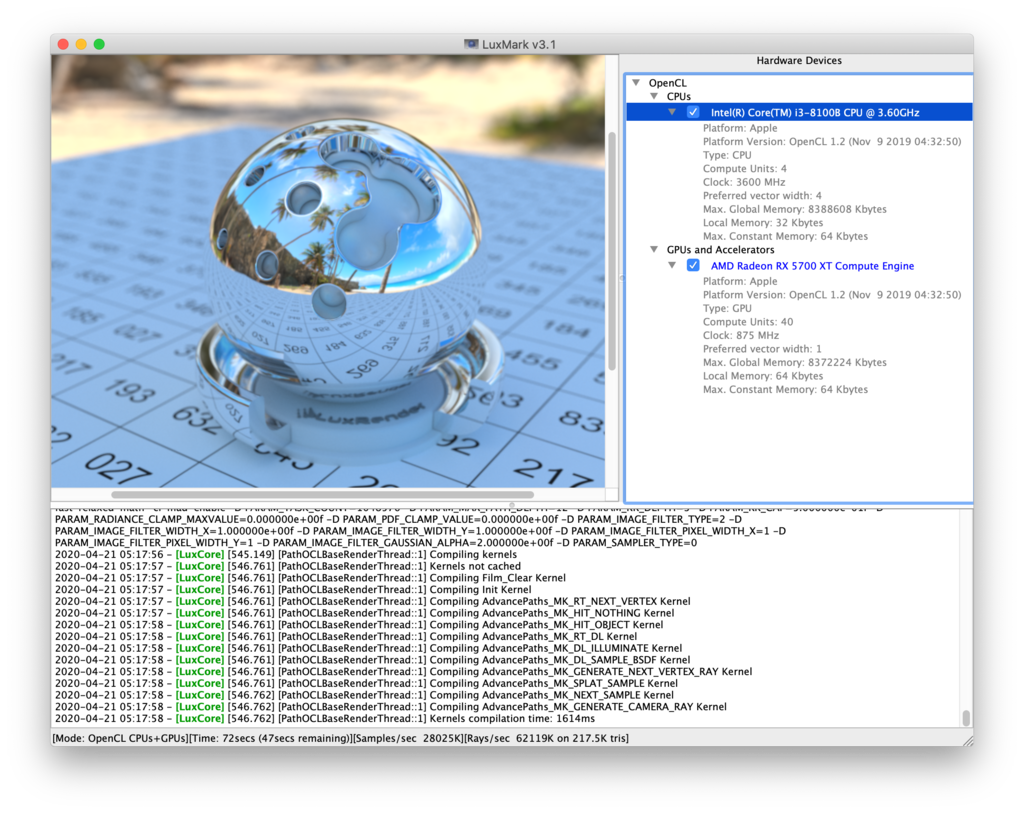Close the LuxMark window with the red button

[63, 44]
